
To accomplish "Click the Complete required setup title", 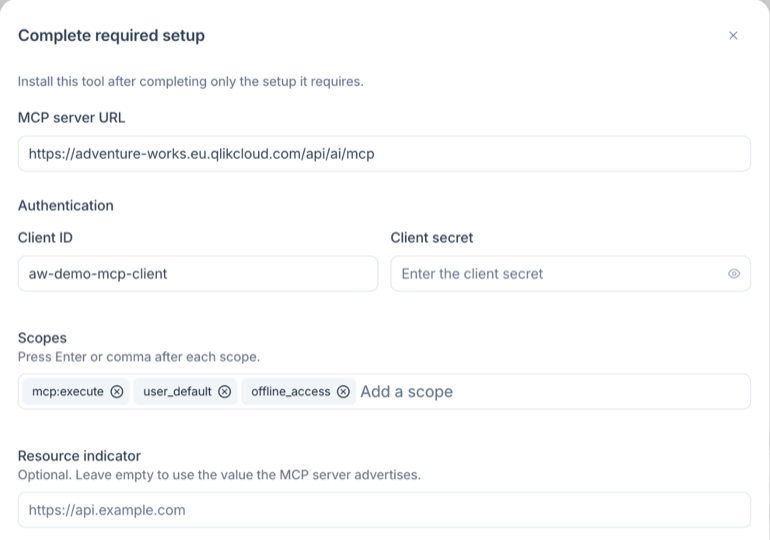I will point(111,35).
